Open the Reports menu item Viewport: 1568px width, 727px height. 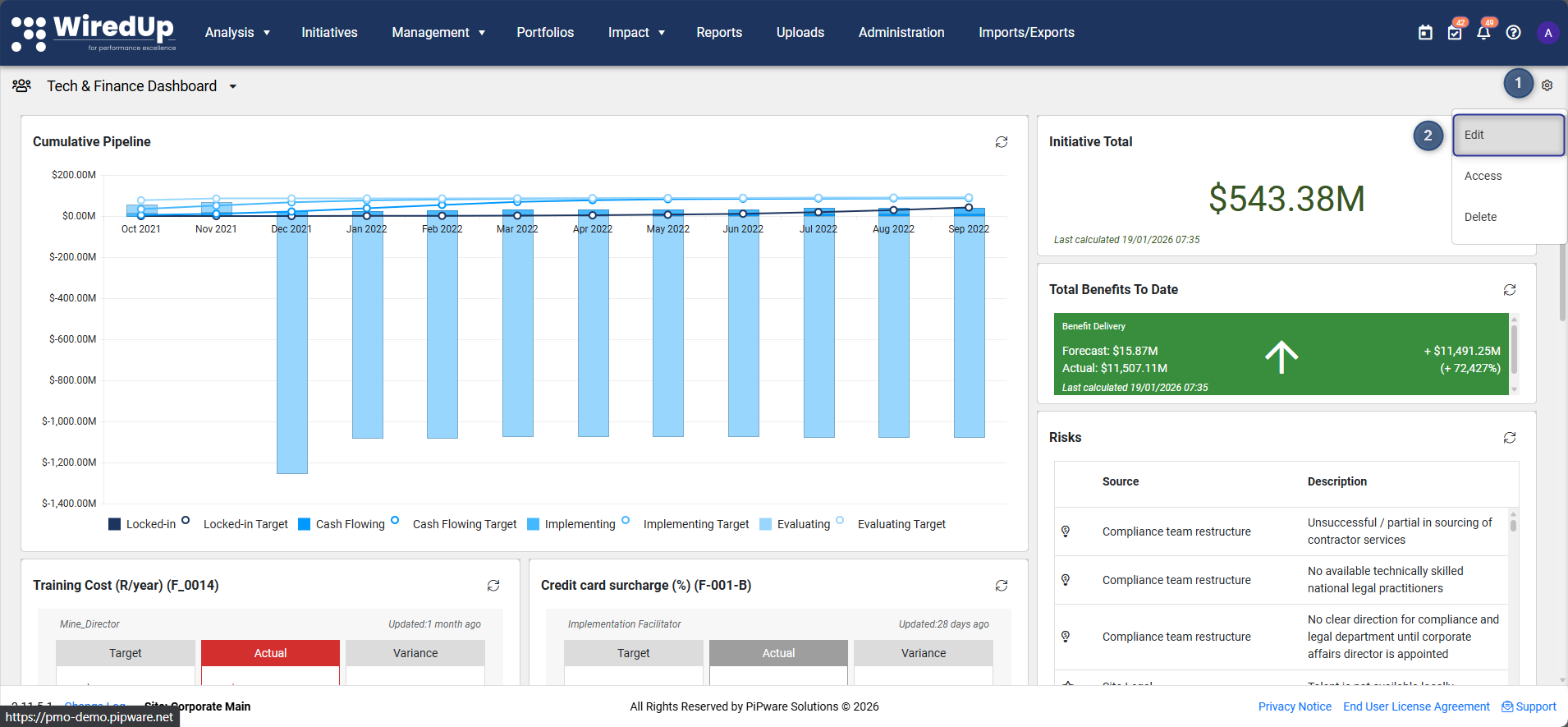click(x=719, y=33)
